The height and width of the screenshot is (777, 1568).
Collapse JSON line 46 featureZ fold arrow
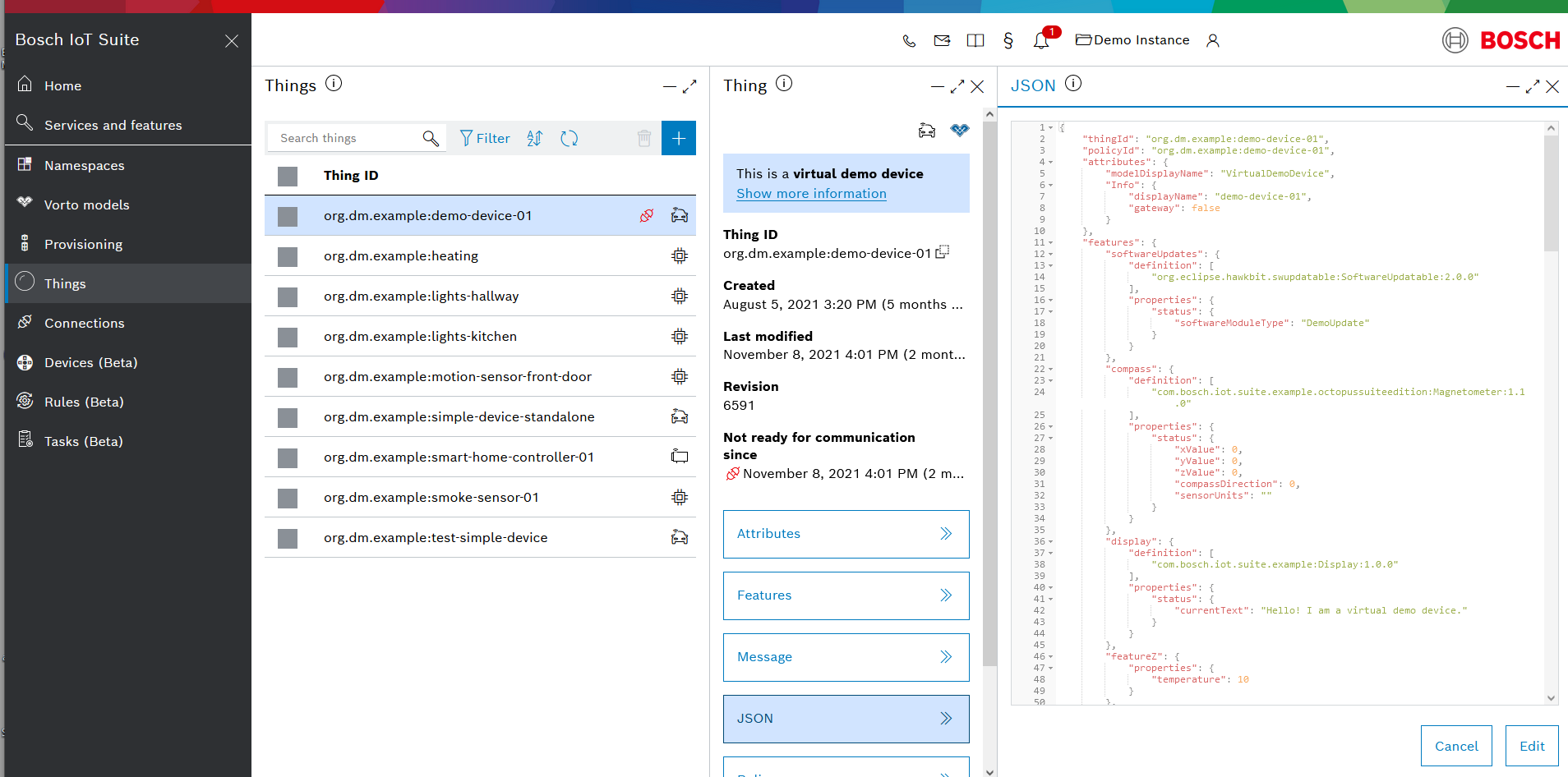(1051, 656)
